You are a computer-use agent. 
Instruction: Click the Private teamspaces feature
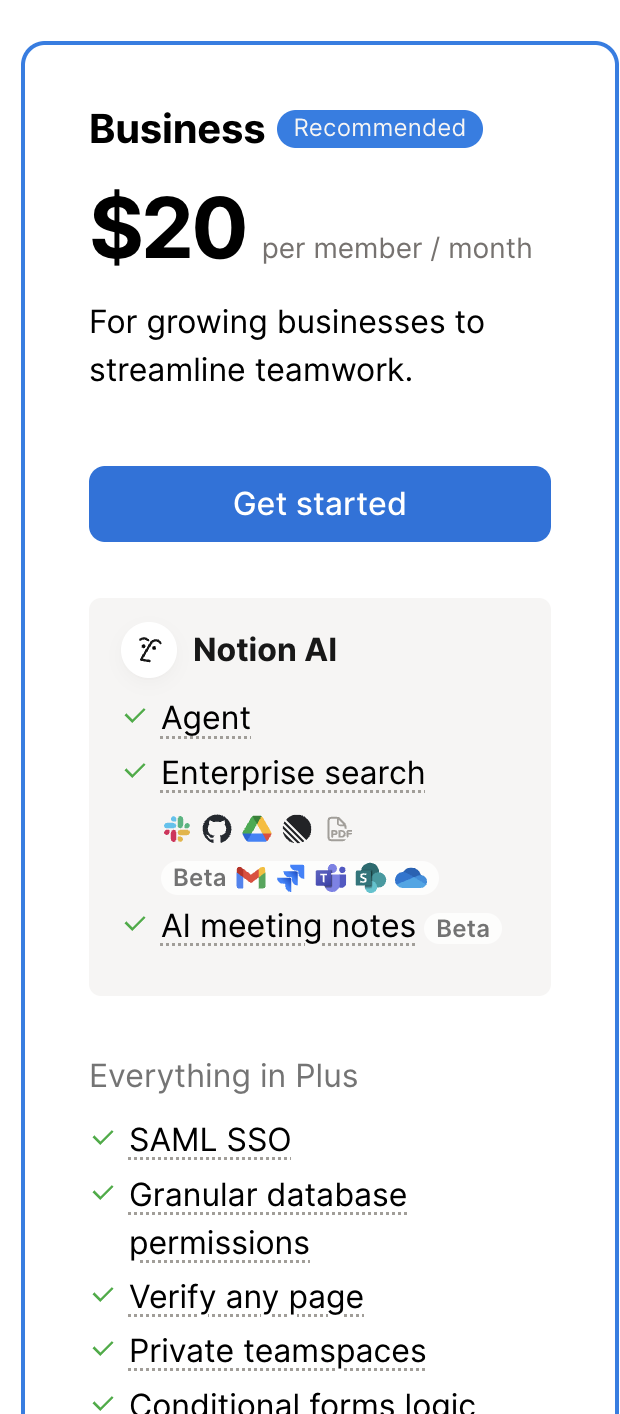point(278,1352)
